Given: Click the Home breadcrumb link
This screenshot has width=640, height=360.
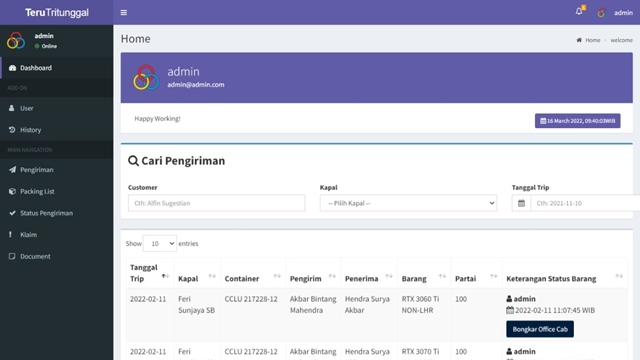Looking at the screenshot, I should [593, 40].
